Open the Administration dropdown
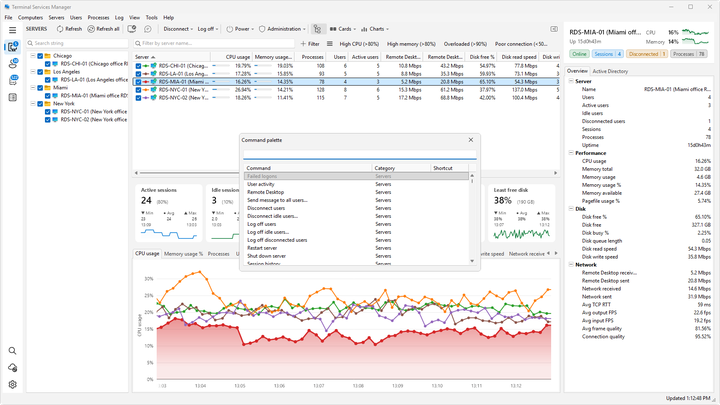 click(282, 29)
